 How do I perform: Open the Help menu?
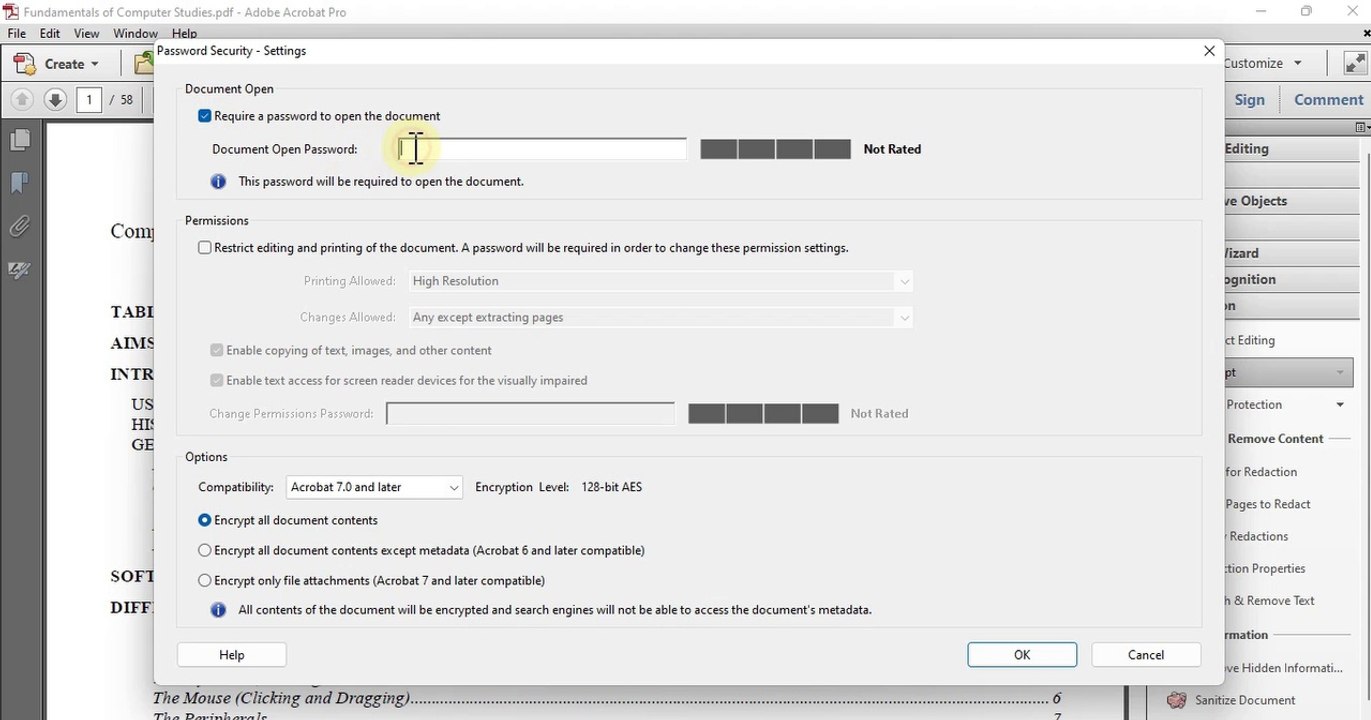click(x=184, y=33)
